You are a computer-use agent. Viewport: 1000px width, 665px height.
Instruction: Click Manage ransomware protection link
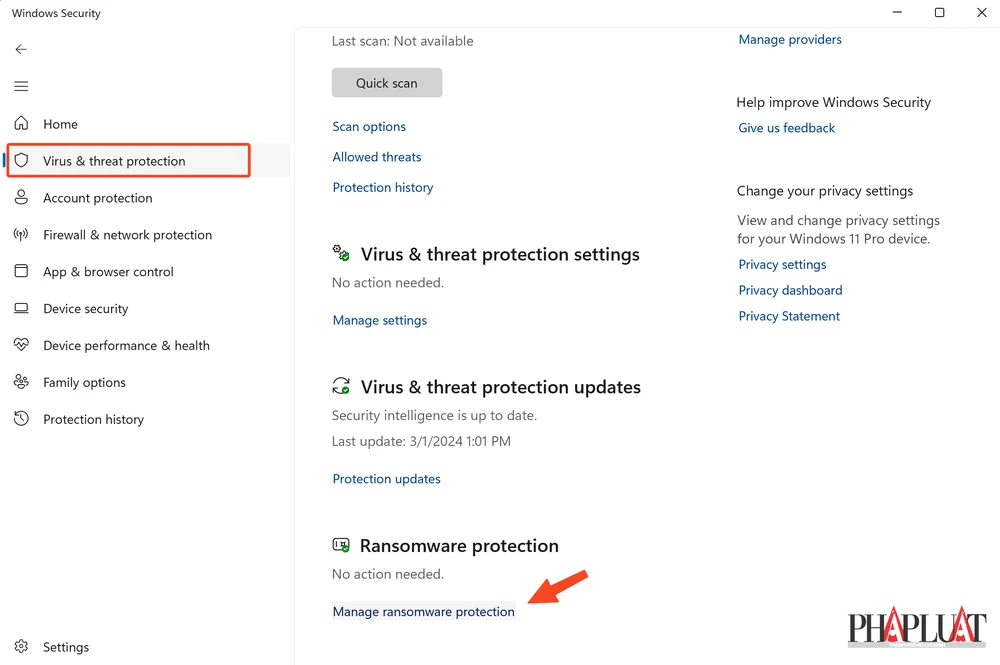pyautogui.click(x=423, y=612)
